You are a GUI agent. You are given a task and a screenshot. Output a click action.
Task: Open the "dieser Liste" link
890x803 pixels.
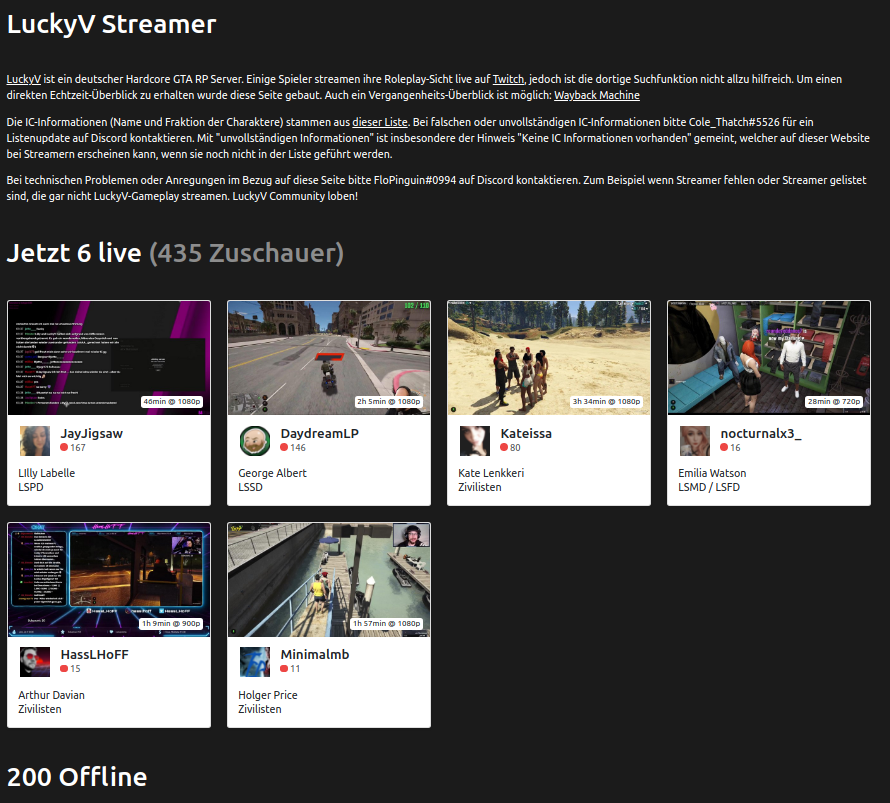coord(379,121)
